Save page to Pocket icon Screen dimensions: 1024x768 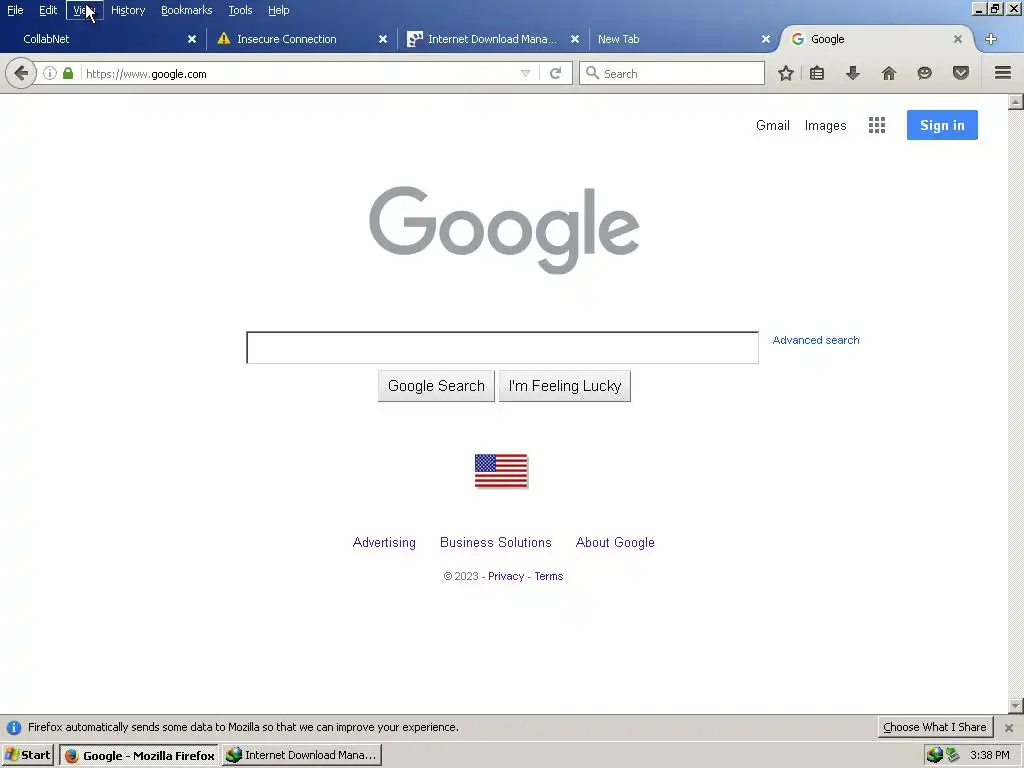point(961,73)
